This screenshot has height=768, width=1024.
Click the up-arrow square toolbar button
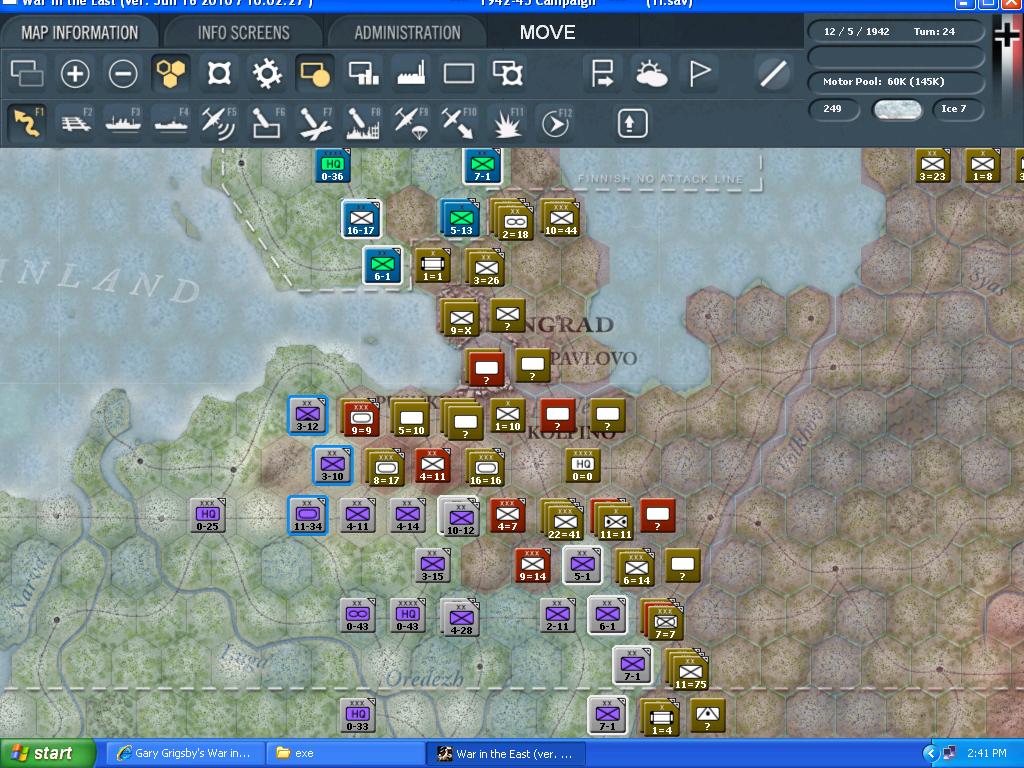point(632,123)
